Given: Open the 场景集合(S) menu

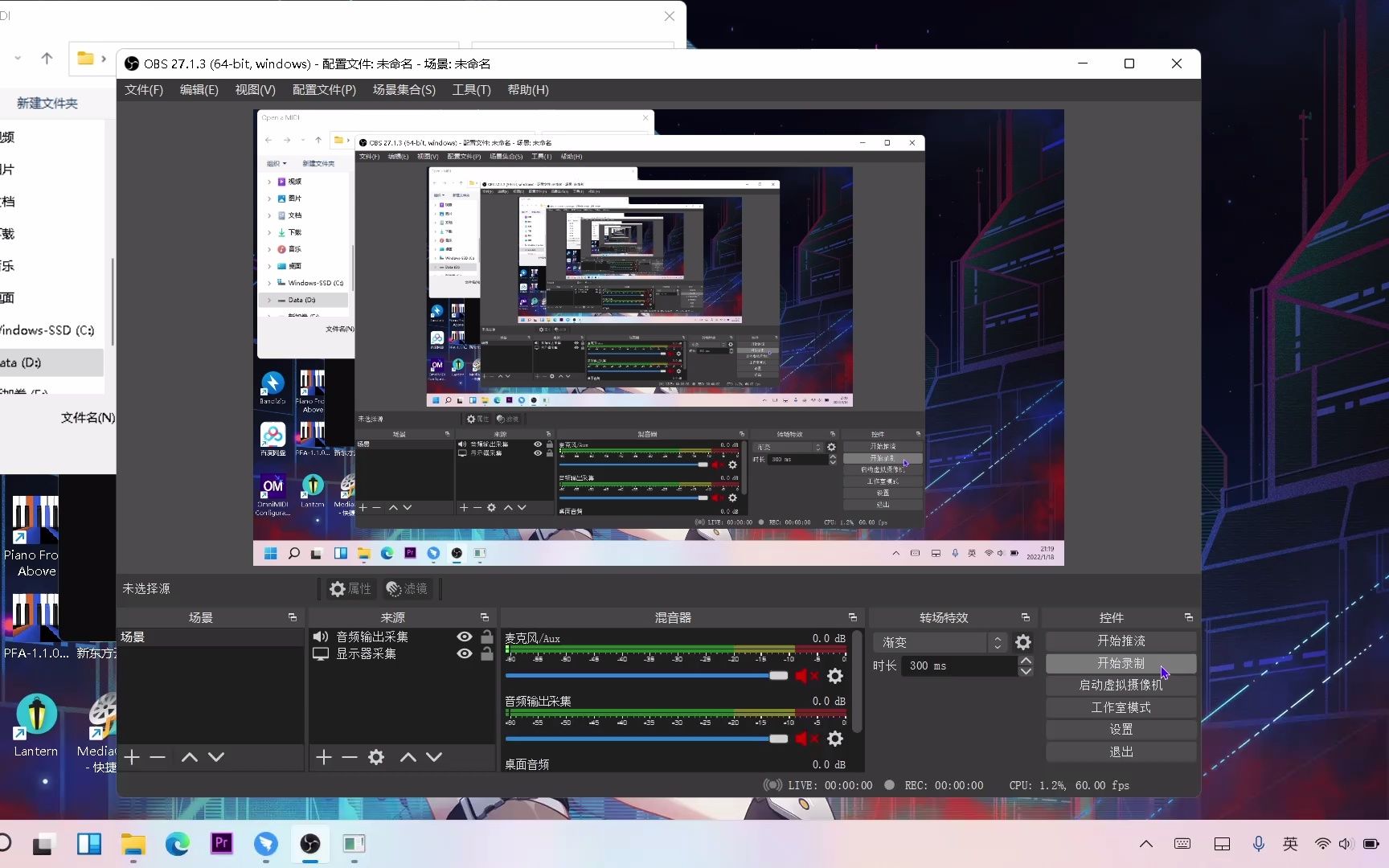Looking at the screenshot, I should 404,90.
